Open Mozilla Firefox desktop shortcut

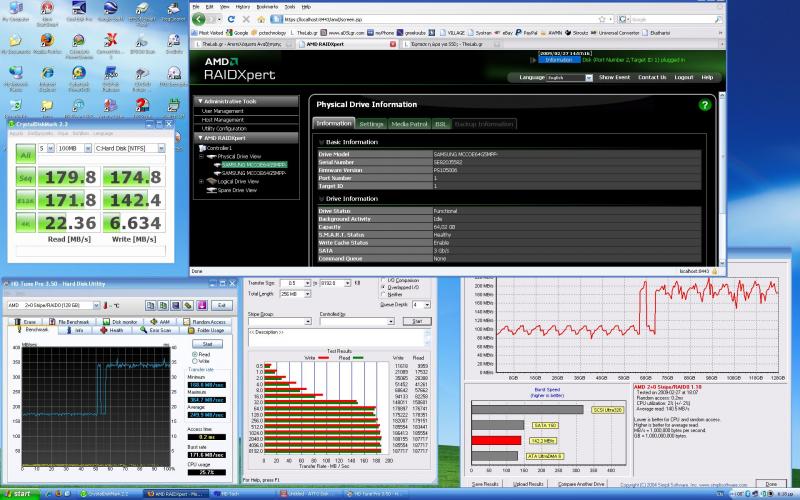point(47,43)
